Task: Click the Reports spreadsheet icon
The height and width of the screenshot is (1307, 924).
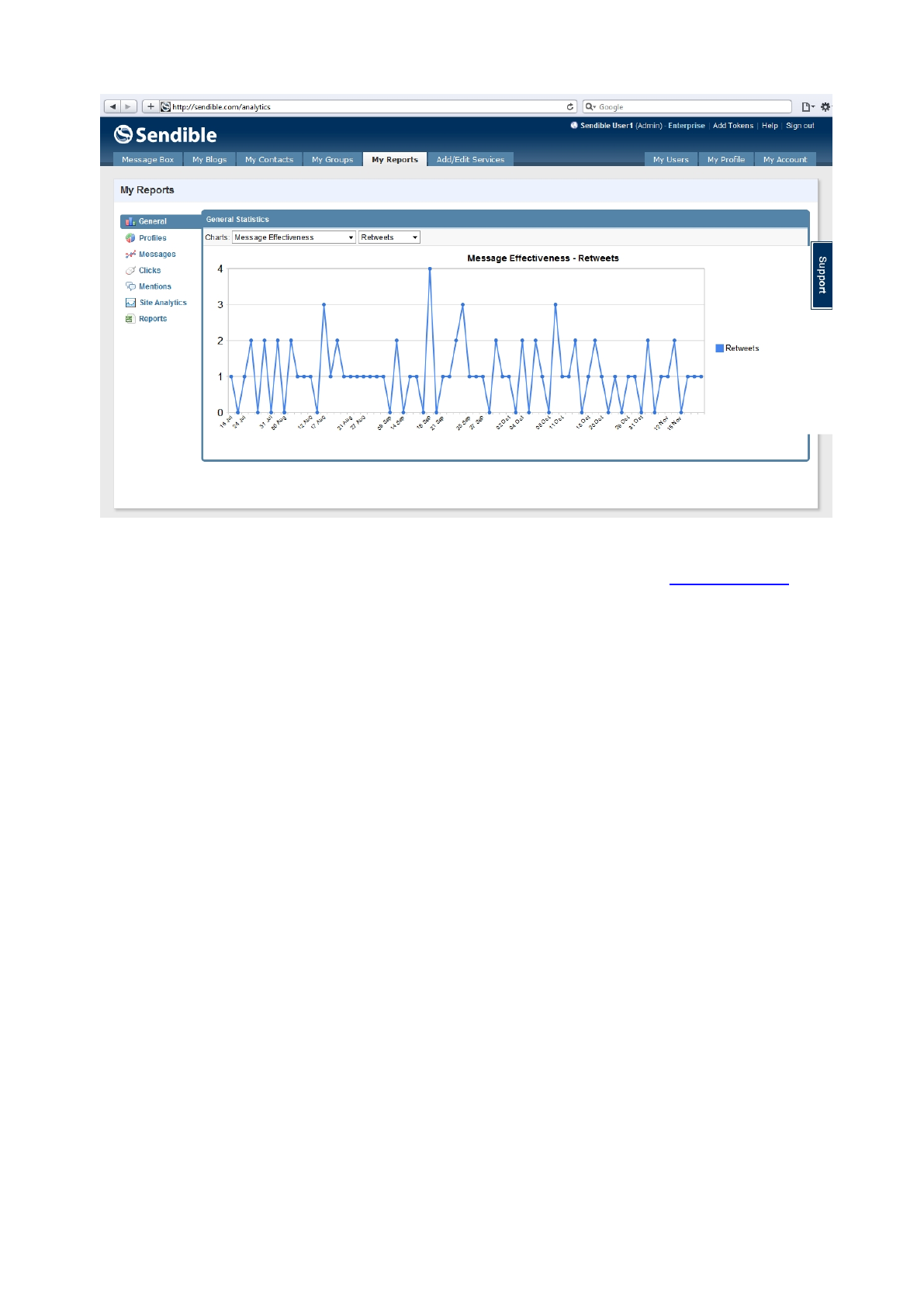Action: [x=130, y=319]
